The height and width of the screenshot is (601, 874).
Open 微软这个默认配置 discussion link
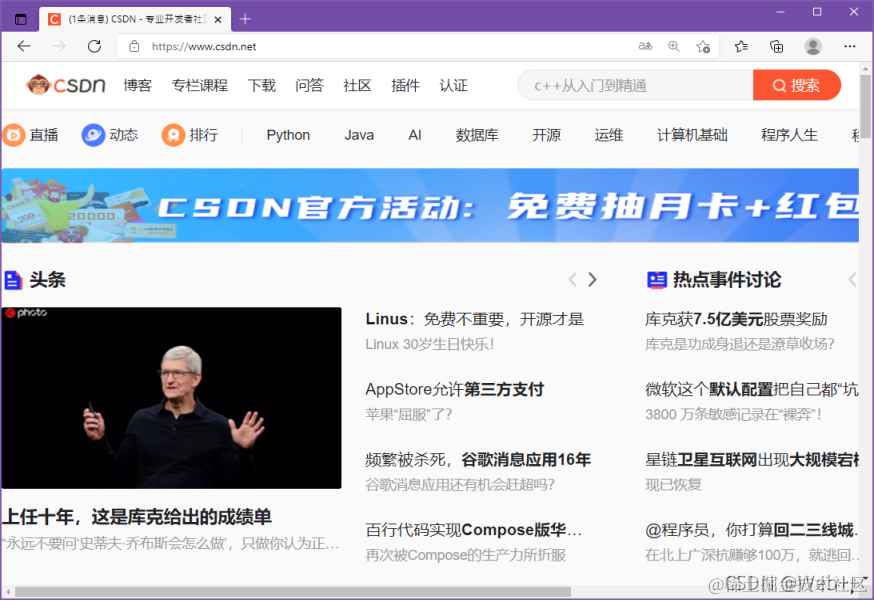click(751, 389)
